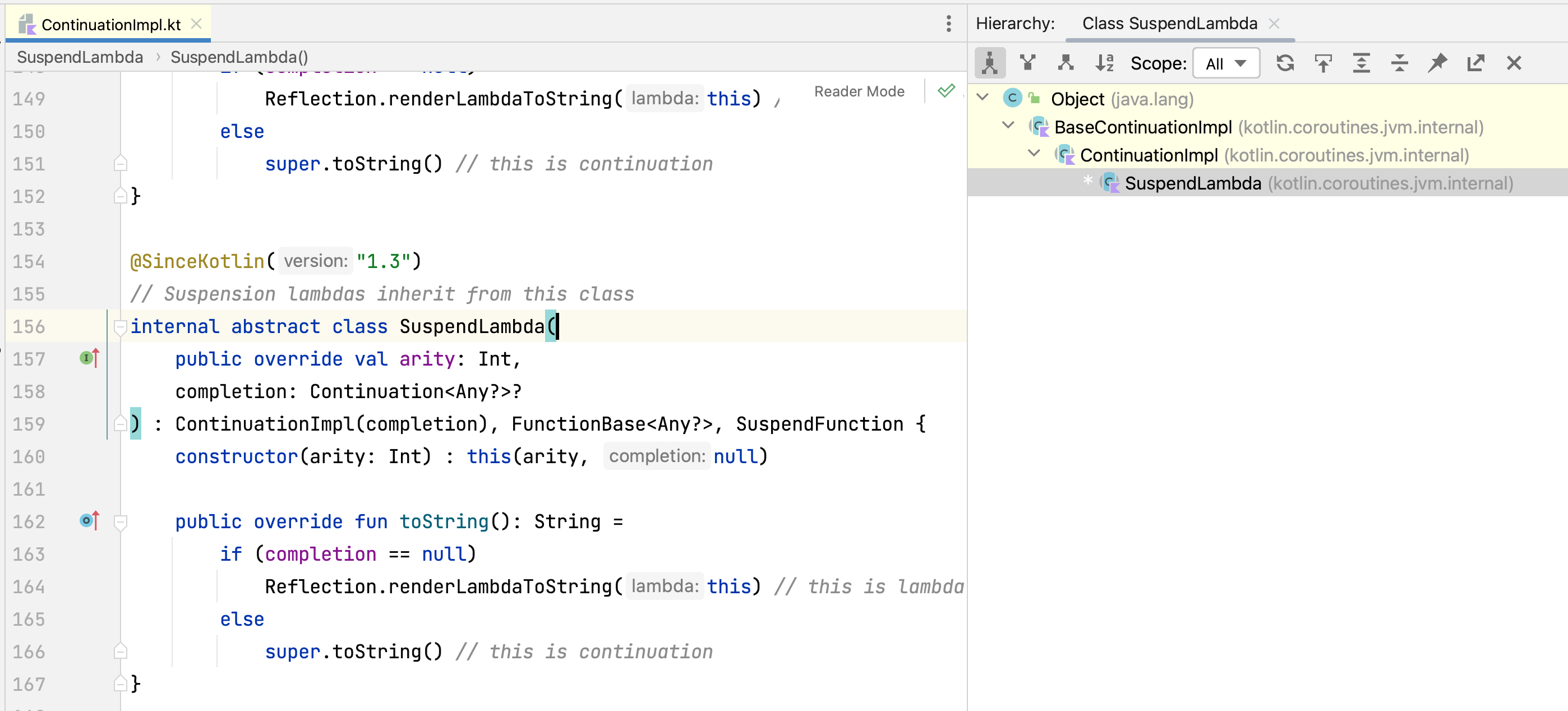This screenshot has width=1568, height=711.
Task: Collapse all hierarchy nodes
Action: [1399, 63]
